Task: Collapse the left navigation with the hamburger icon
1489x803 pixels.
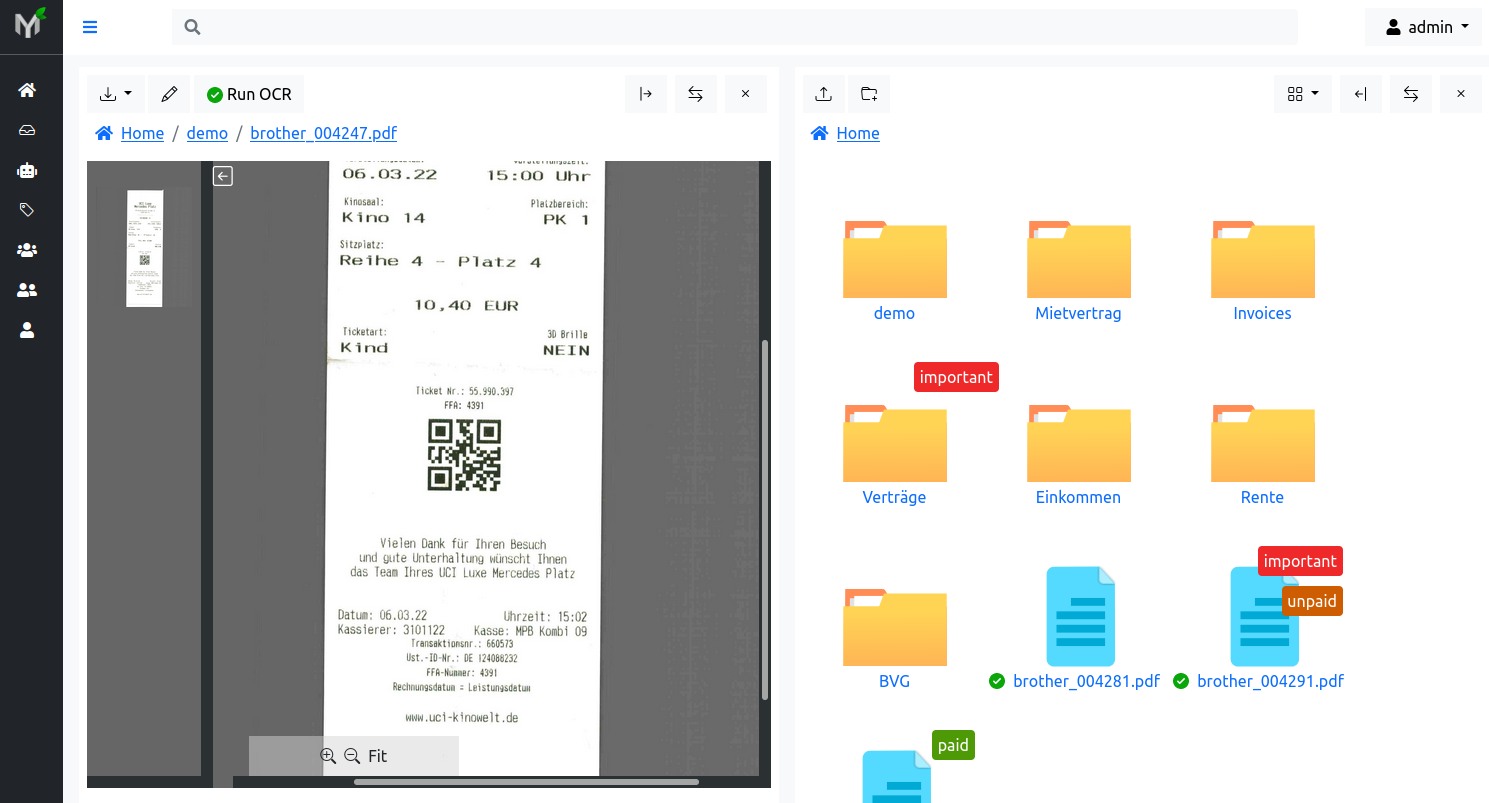Action: (x=90, y=27)
